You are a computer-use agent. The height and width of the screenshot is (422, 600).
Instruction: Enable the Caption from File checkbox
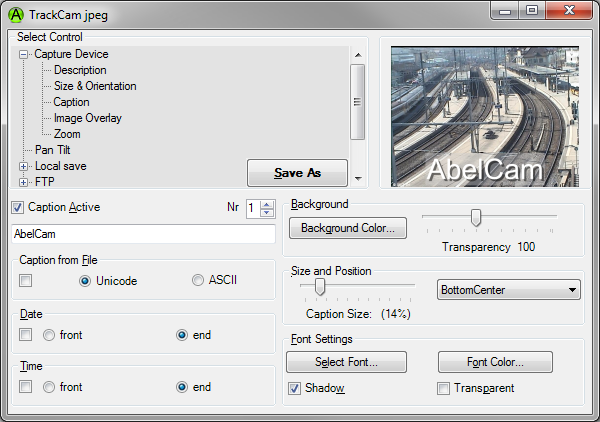point(25,281)
